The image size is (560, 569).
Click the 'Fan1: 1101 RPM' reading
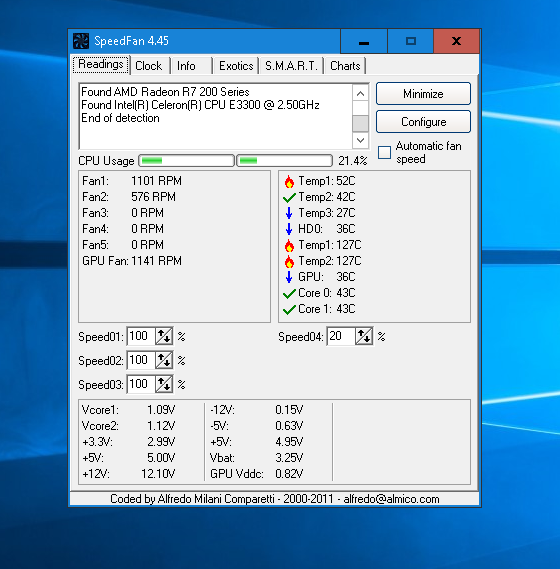(132, 181)
